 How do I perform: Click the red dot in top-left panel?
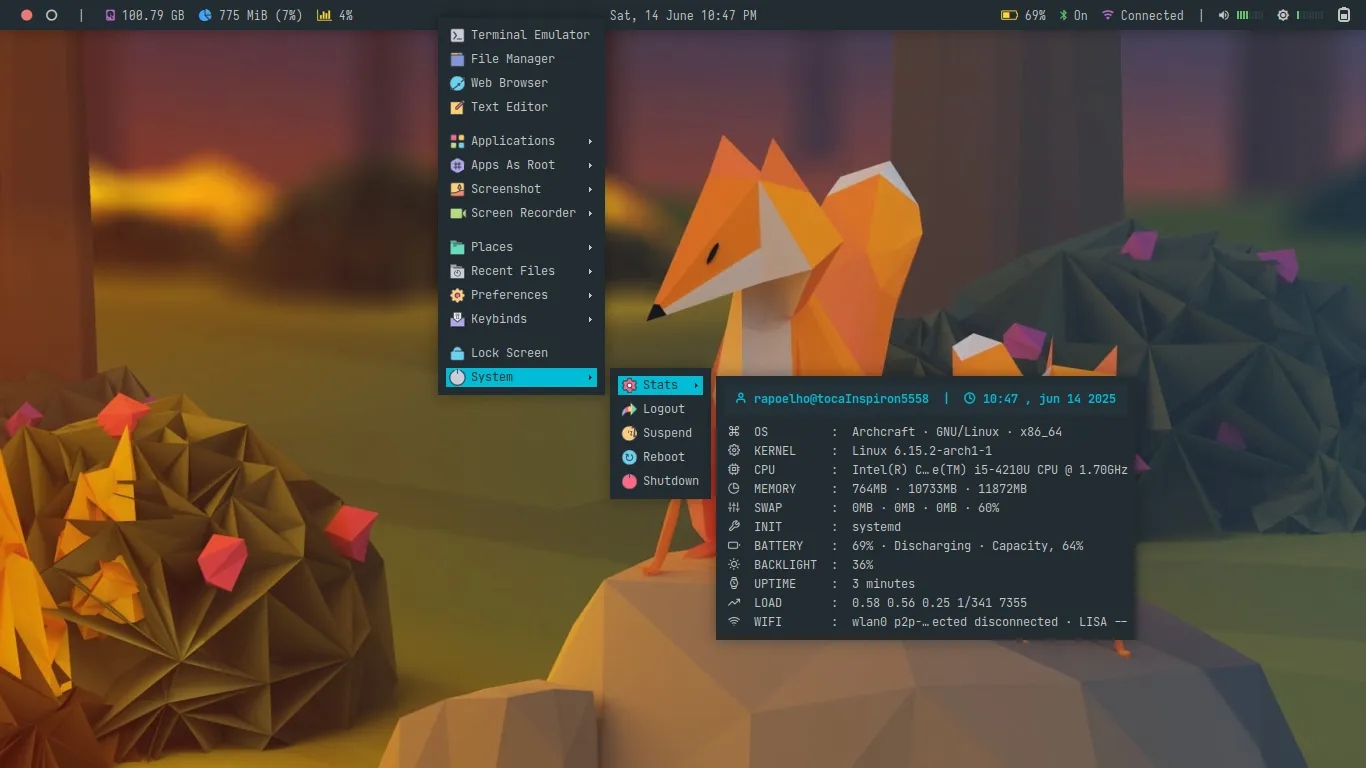coord(27,15)
